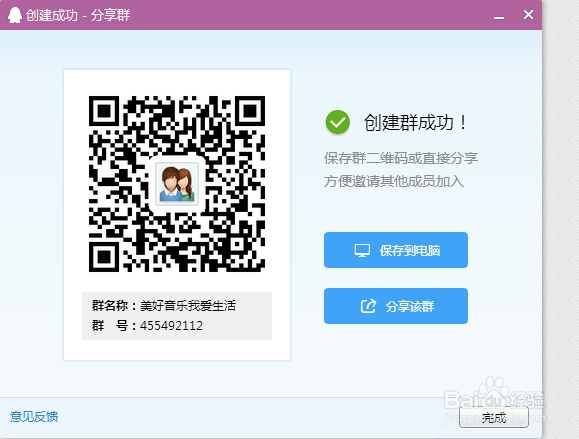Share the group via 分享该群 button

[396, 306]
